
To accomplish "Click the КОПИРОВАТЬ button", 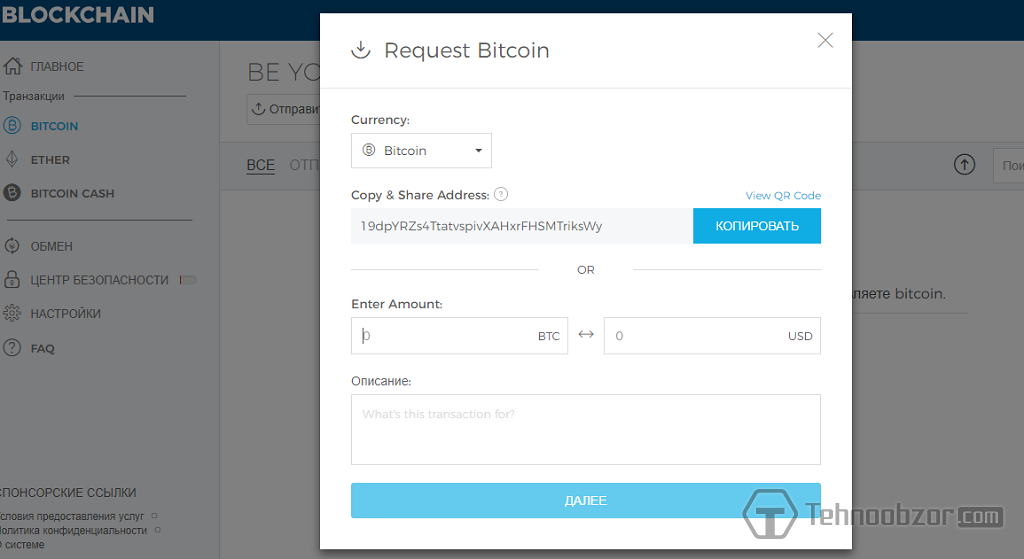I will click(x=757, y=226).
